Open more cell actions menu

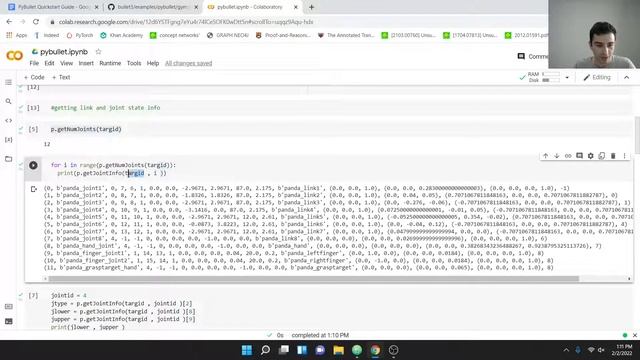point(624,156)
